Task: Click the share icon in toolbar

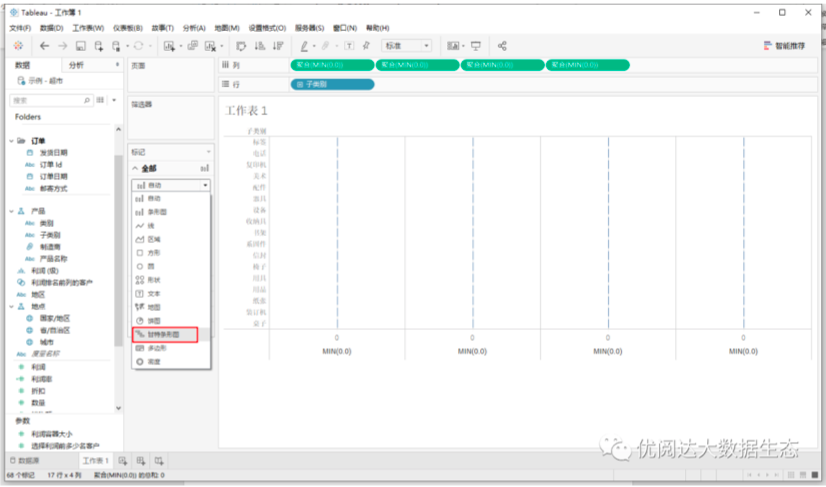Action: [x=502, y=46]
